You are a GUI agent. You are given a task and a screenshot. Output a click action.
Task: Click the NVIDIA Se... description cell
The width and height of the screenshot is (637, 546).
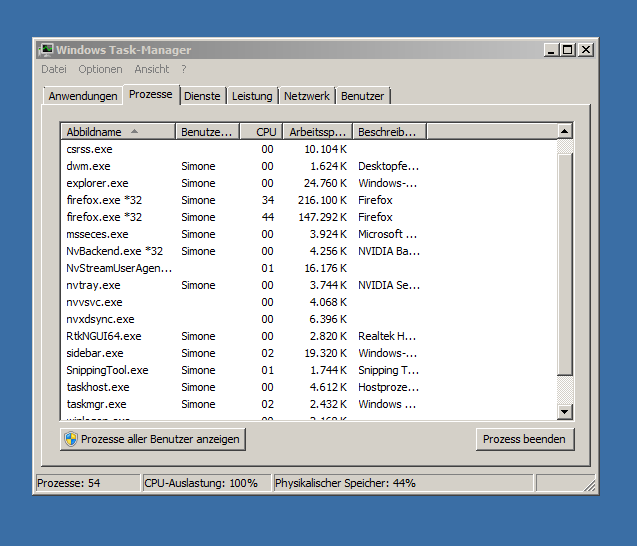point(389,286)
